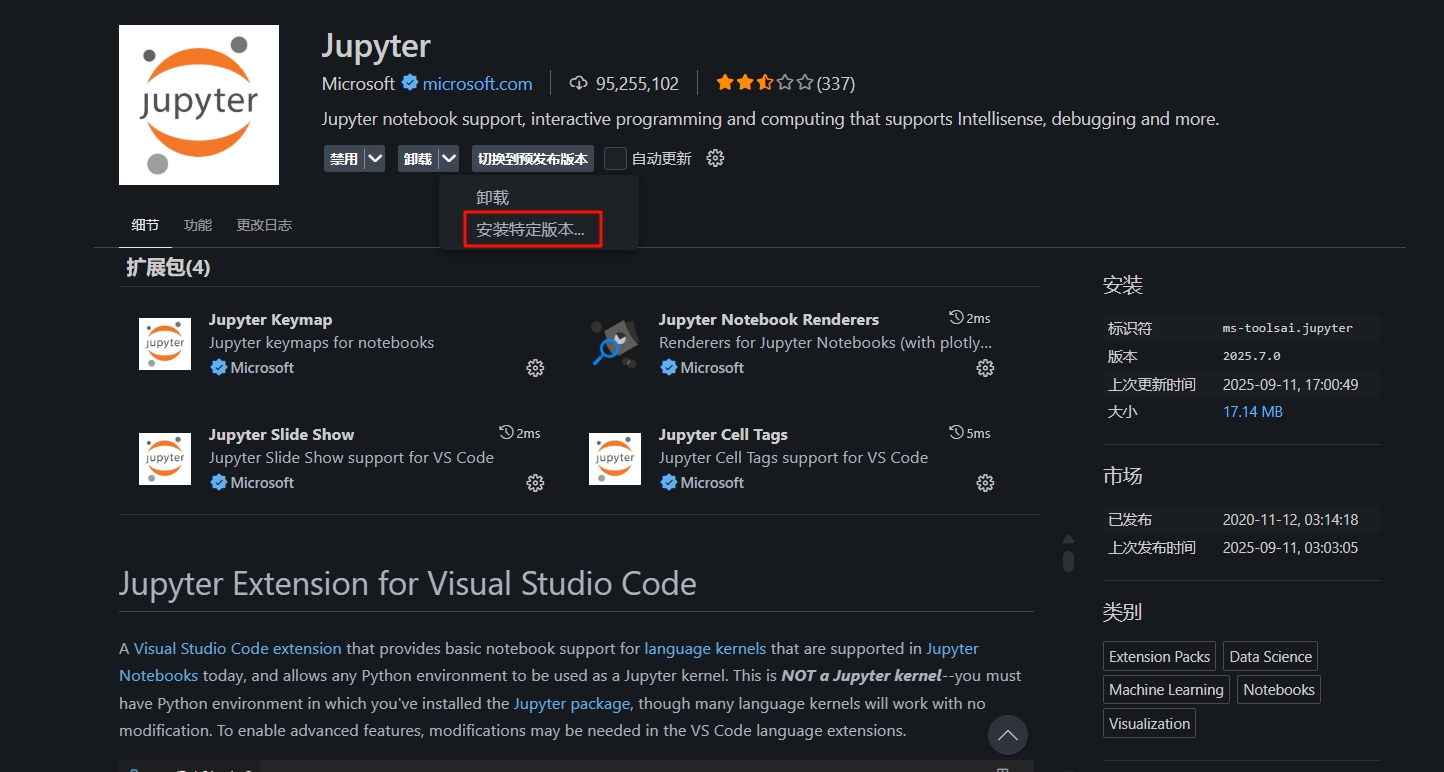
Task: Click the 17.14 MB size link
Action: click(1251, 411)
